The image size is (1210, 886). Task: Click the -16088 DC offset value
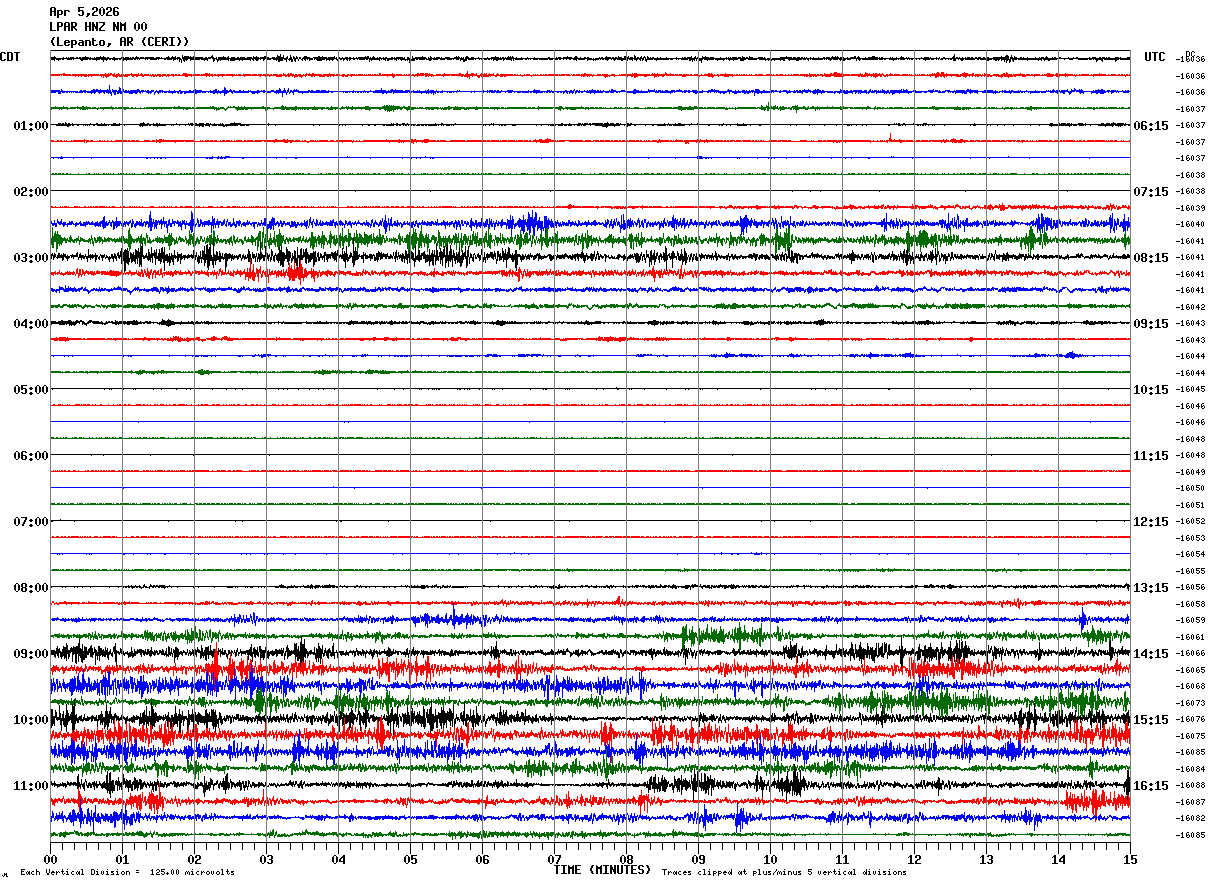coord(1191,785)
